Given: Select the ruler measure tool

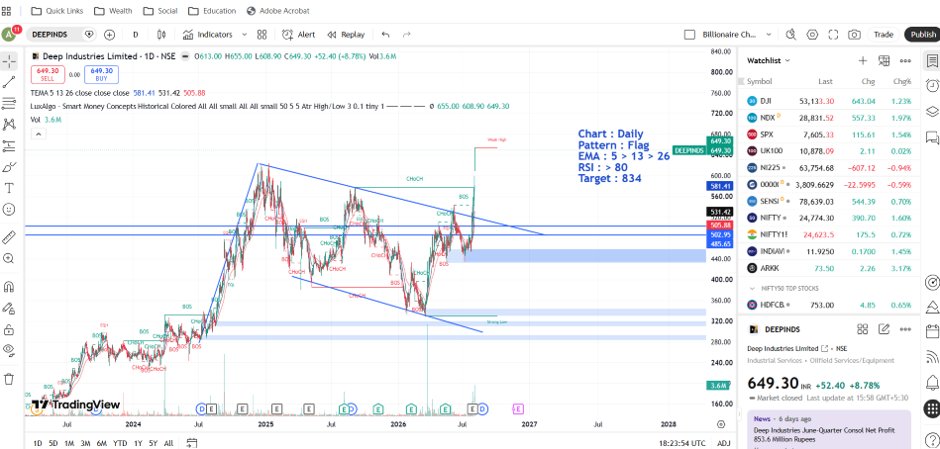Looking at the screenshot, I should [x=9, y=237].
